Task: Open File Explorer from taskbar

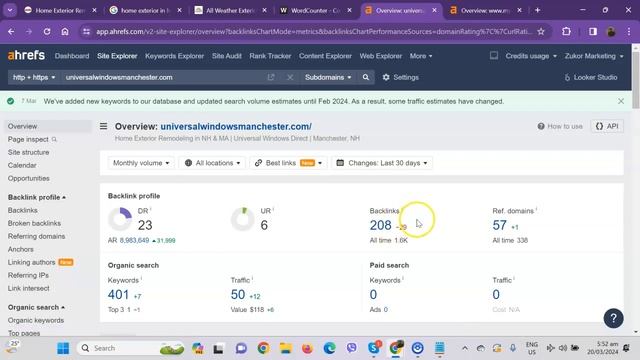Action: [285, 348]
